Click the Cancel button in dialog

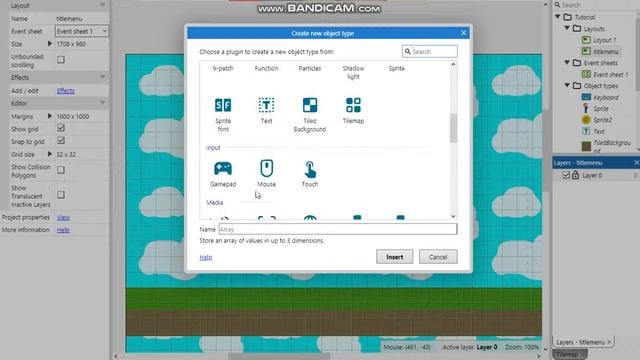click(438, 257)
